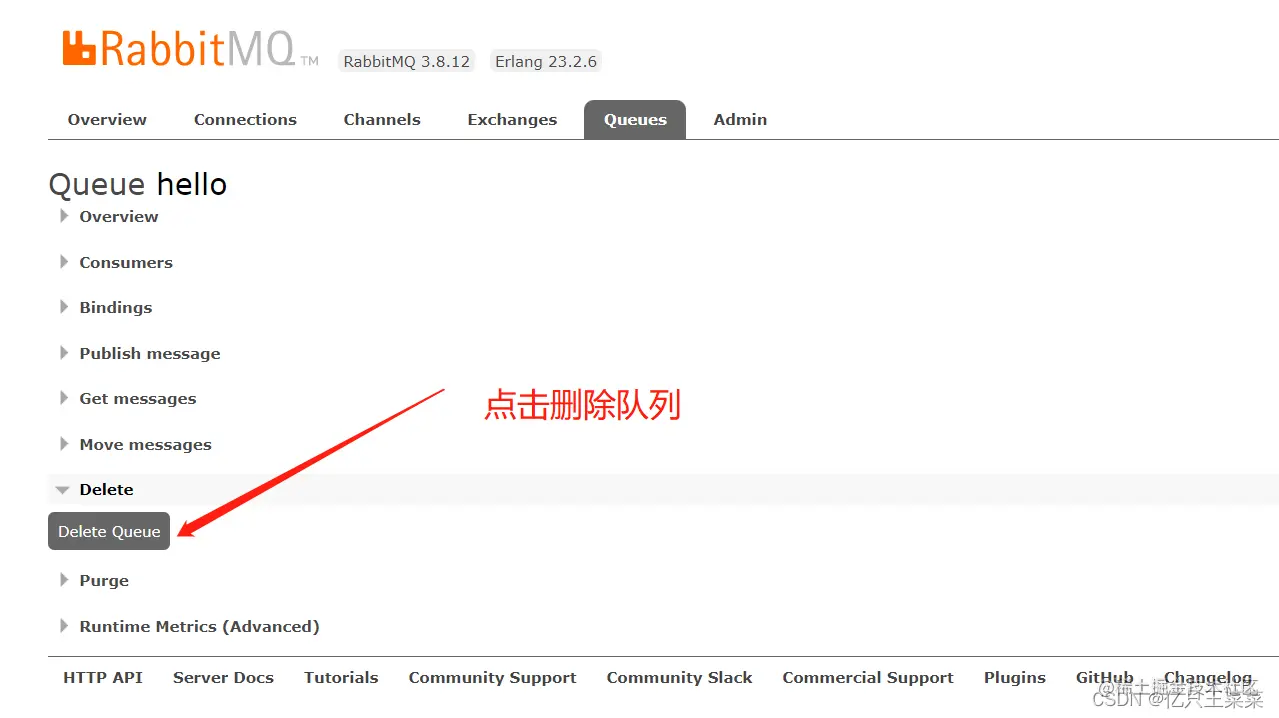The image size is (1279, 718).
Task: Open the Channels tab
Action: (x=382, y=119)
